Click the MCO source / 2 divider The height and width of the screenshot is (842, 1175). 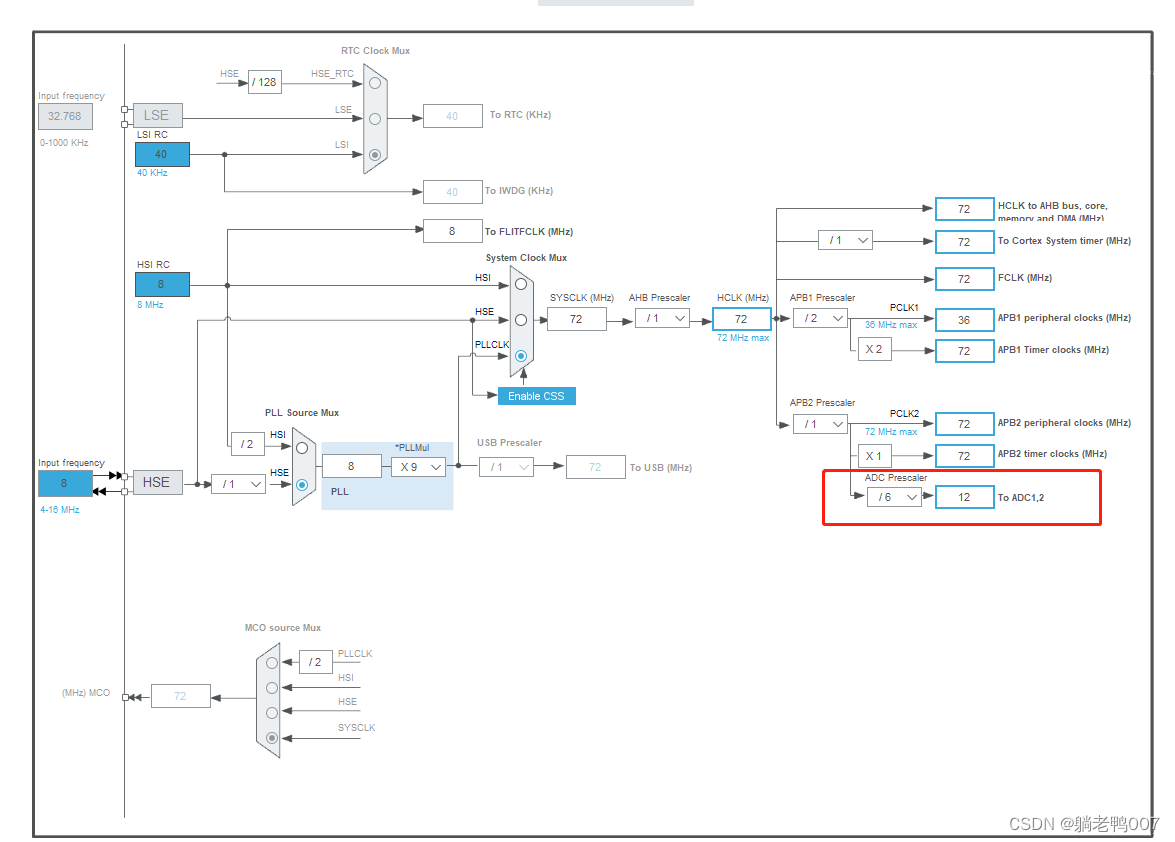click(x=315, y=662)
